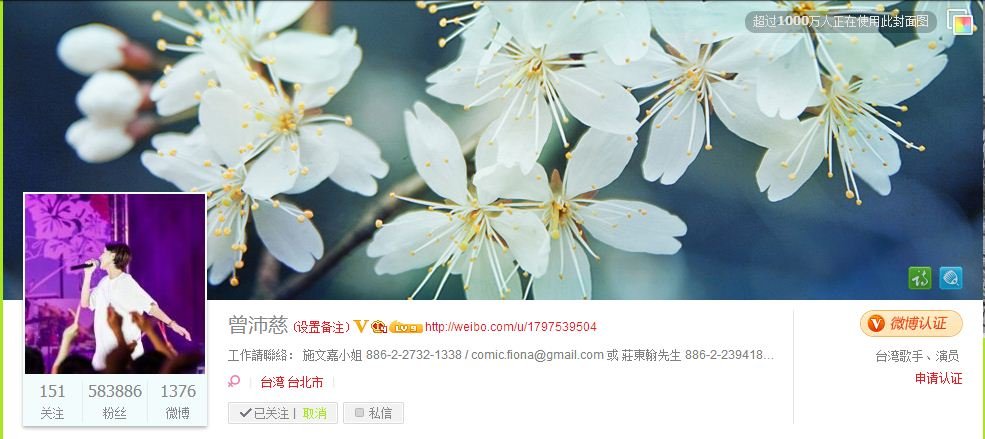Click the V icon in 微博认证 button
The height and width of the screenshot is (439, 985).
pos(876,324)
